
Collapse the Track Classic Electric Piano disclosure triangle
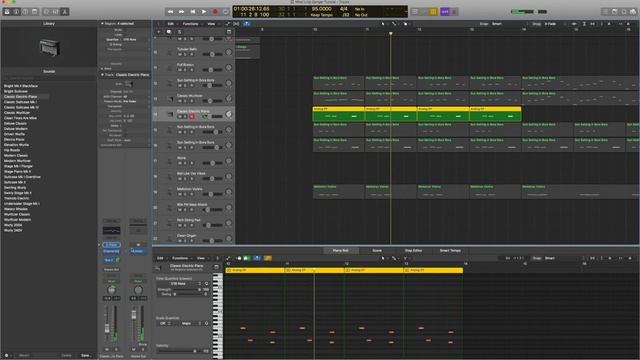pyautogui.click(x=102, y=75)
